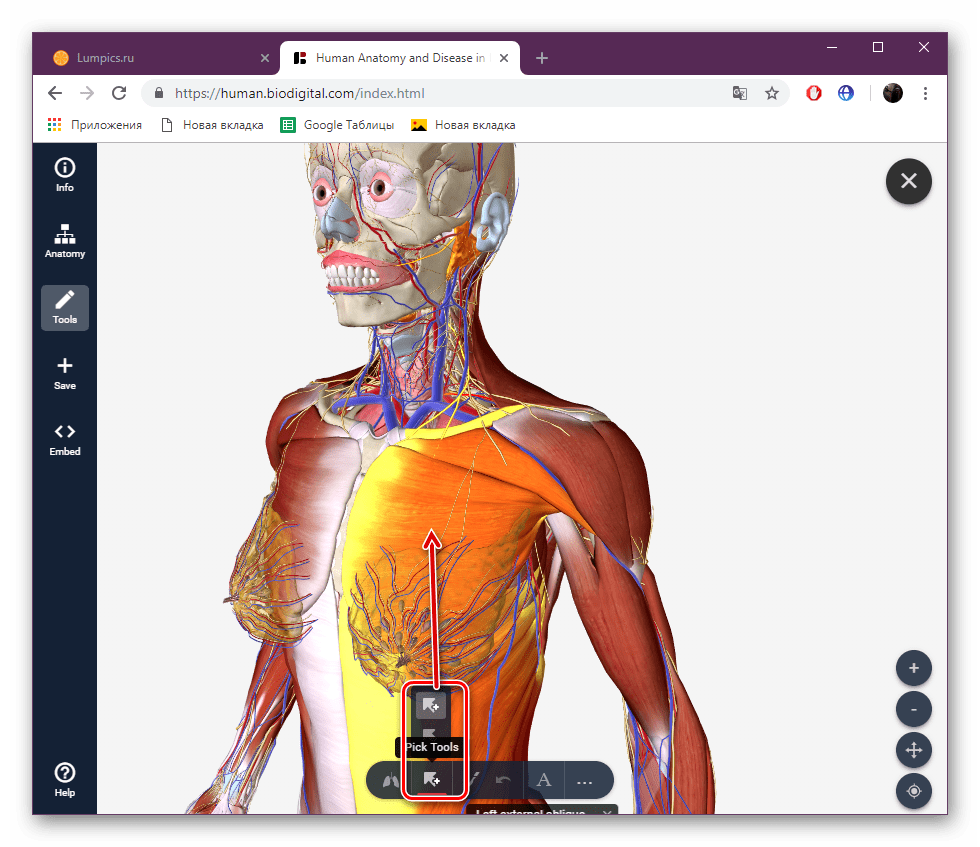Bookmark the page with the star icon
The height and width of the screenshot is (847, 980).
tap(772, 92)
